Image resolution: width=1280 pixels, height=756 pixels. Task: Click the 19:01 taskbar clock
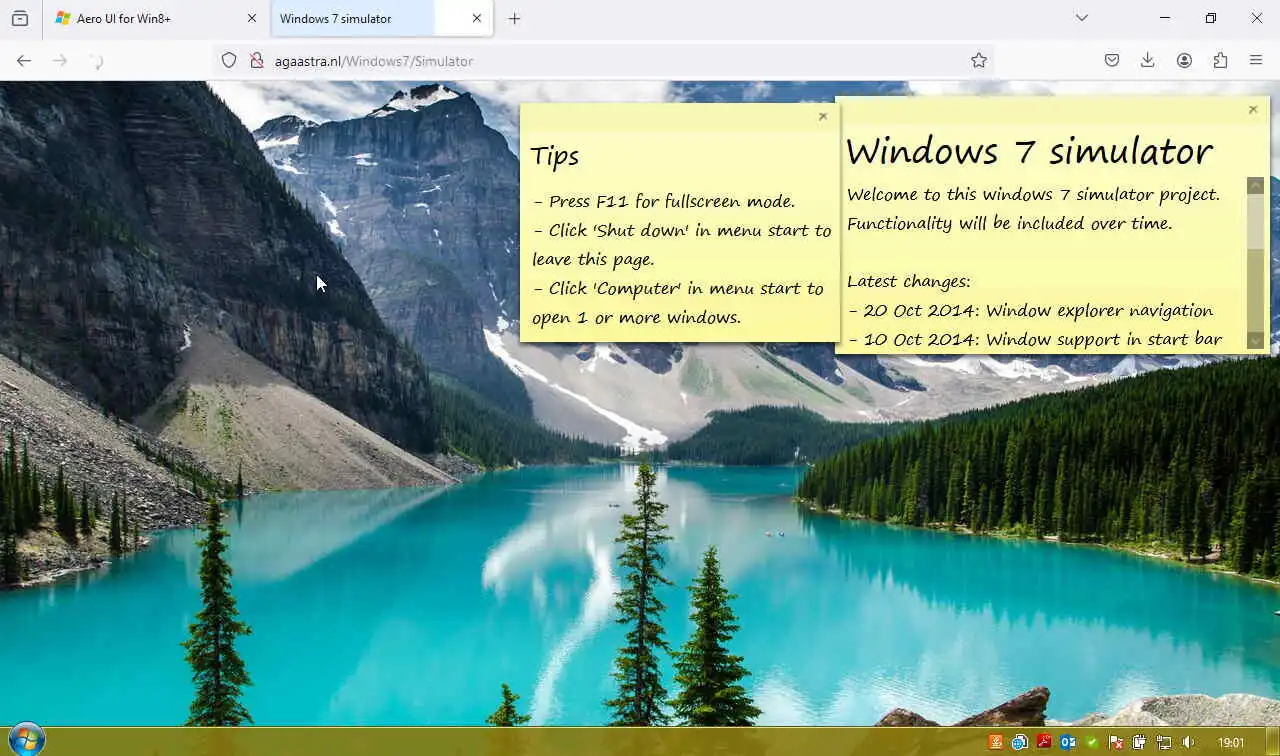tap(1231, 743)
